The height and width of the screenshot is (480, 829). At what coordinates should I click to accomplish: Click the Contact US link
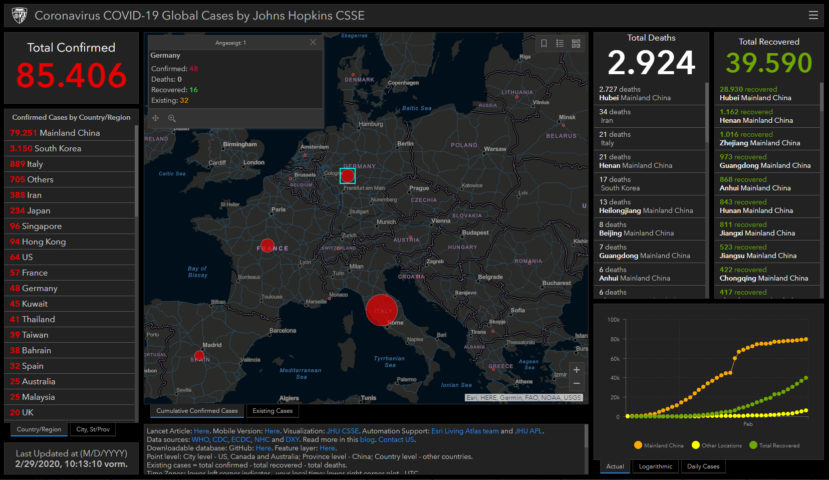pyautogui.click(x=396, y=440)
